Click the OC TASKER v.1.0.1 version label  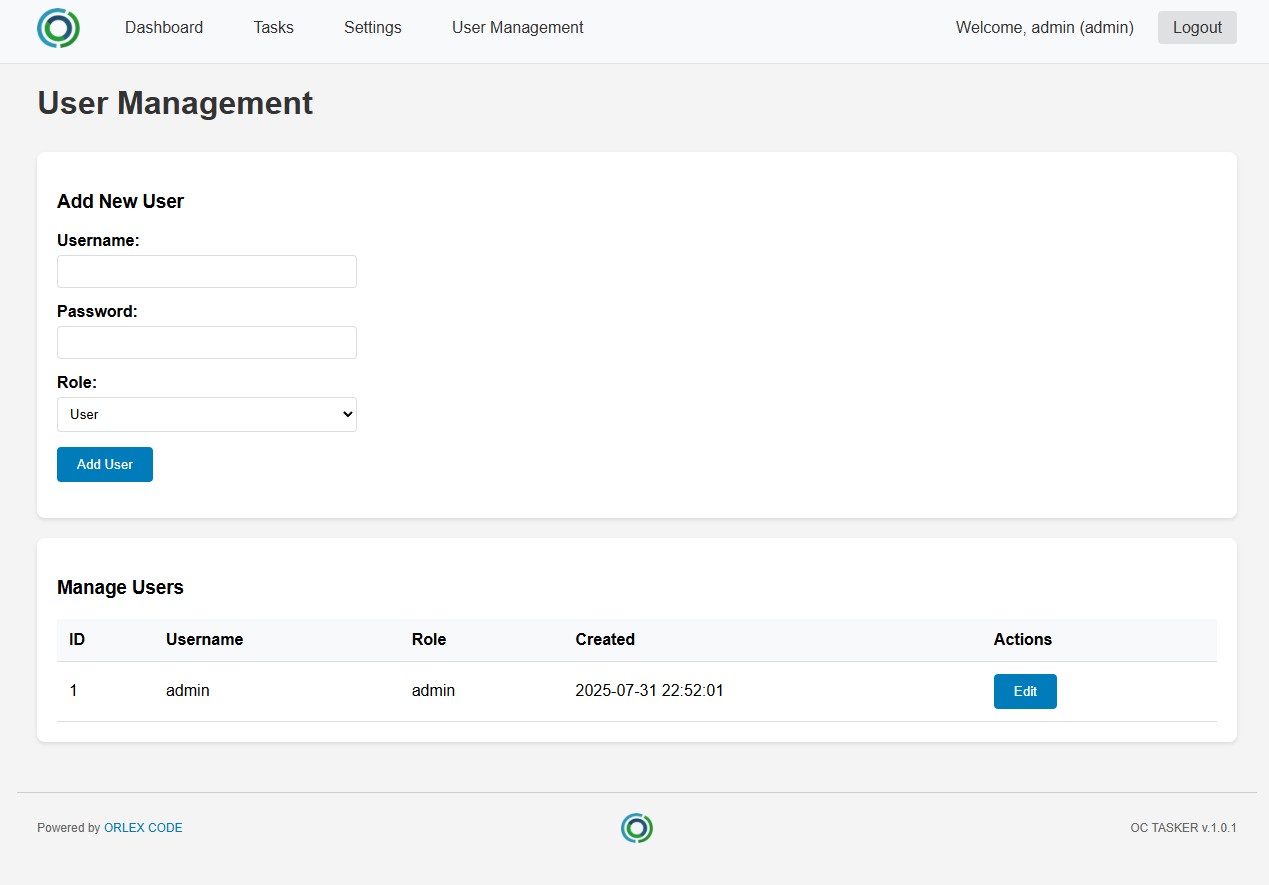1183,828
